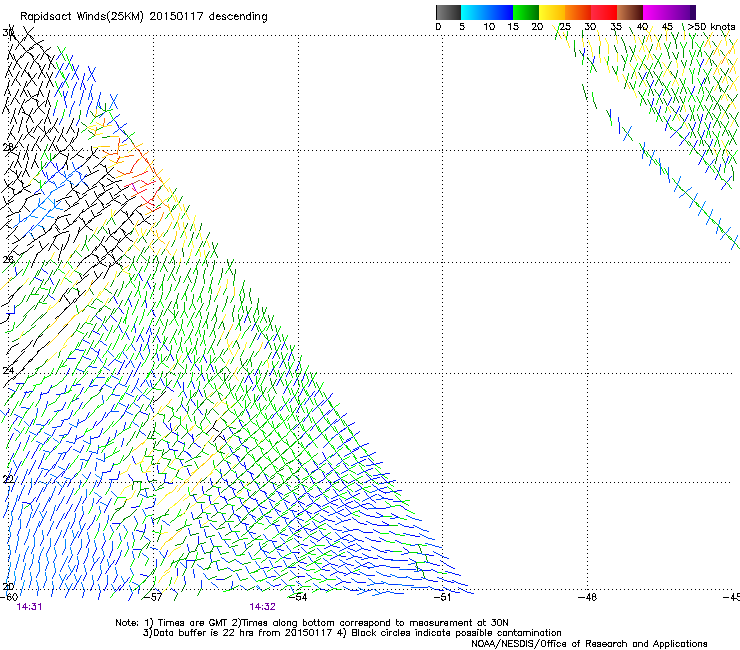This screenshot has width=740, height=650.
Task: Click the Rapidscat Winds(25KM) 20150117 descending title
Action: [x=143, y=17]
